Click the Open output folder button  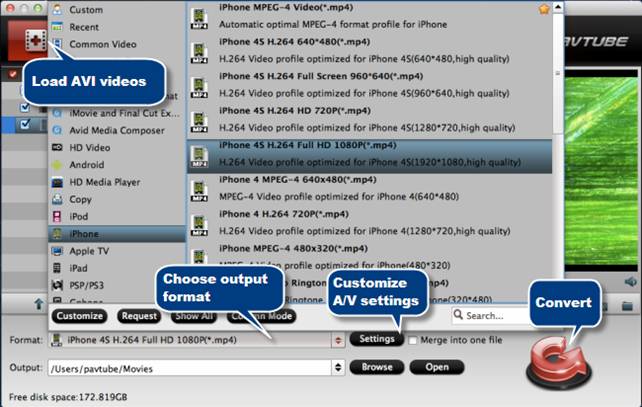coord(437,367)
